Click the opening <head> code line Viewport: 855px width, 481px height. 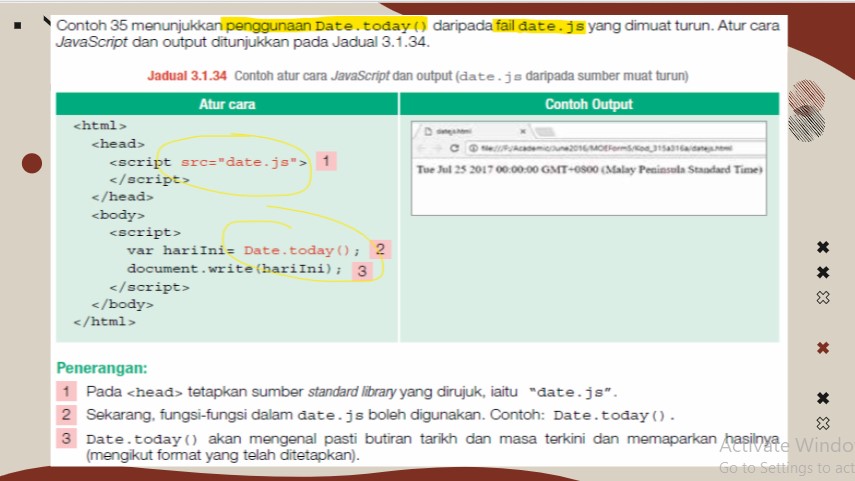pyautogui.click(x=118, y=144)
